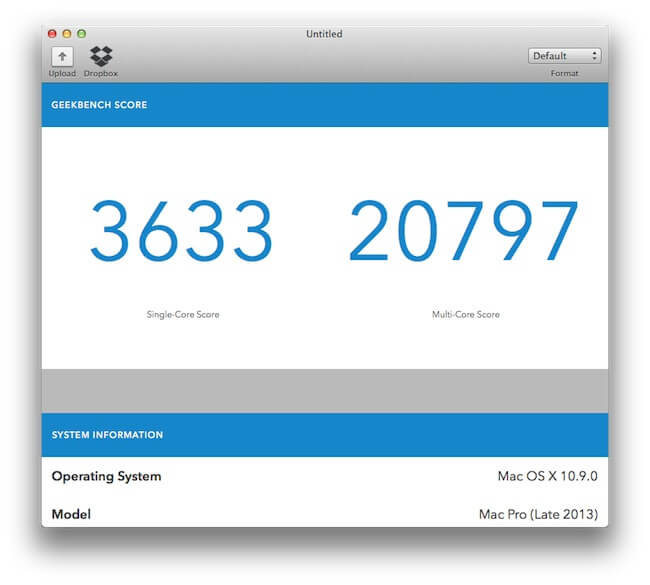Click the Untitled window title
Viewport: 650px width, 585px height.
(324, 34)
